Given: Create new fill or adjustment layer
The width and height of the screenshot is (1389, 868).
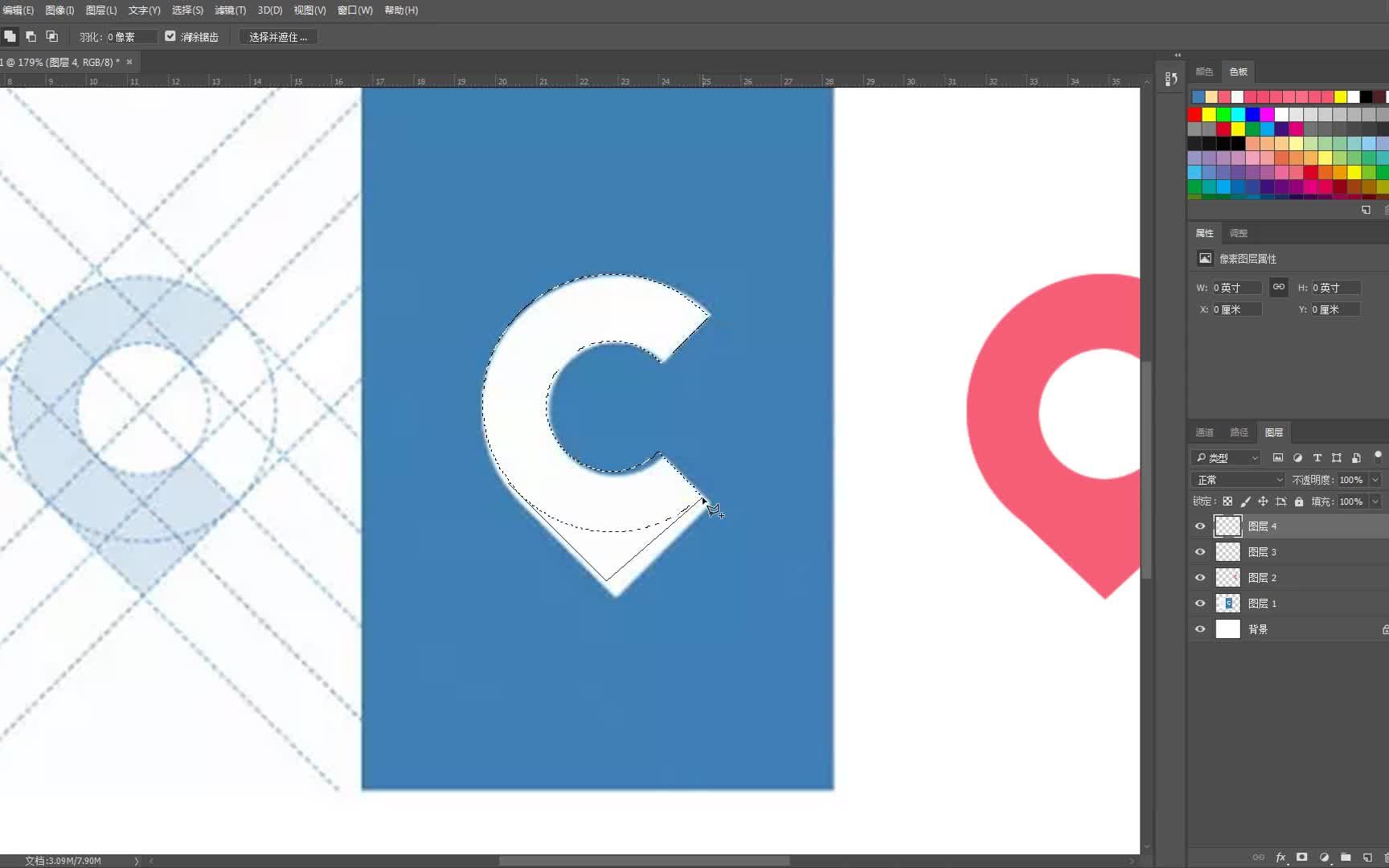Looking at the screenshot, I should coord(1324,857).
